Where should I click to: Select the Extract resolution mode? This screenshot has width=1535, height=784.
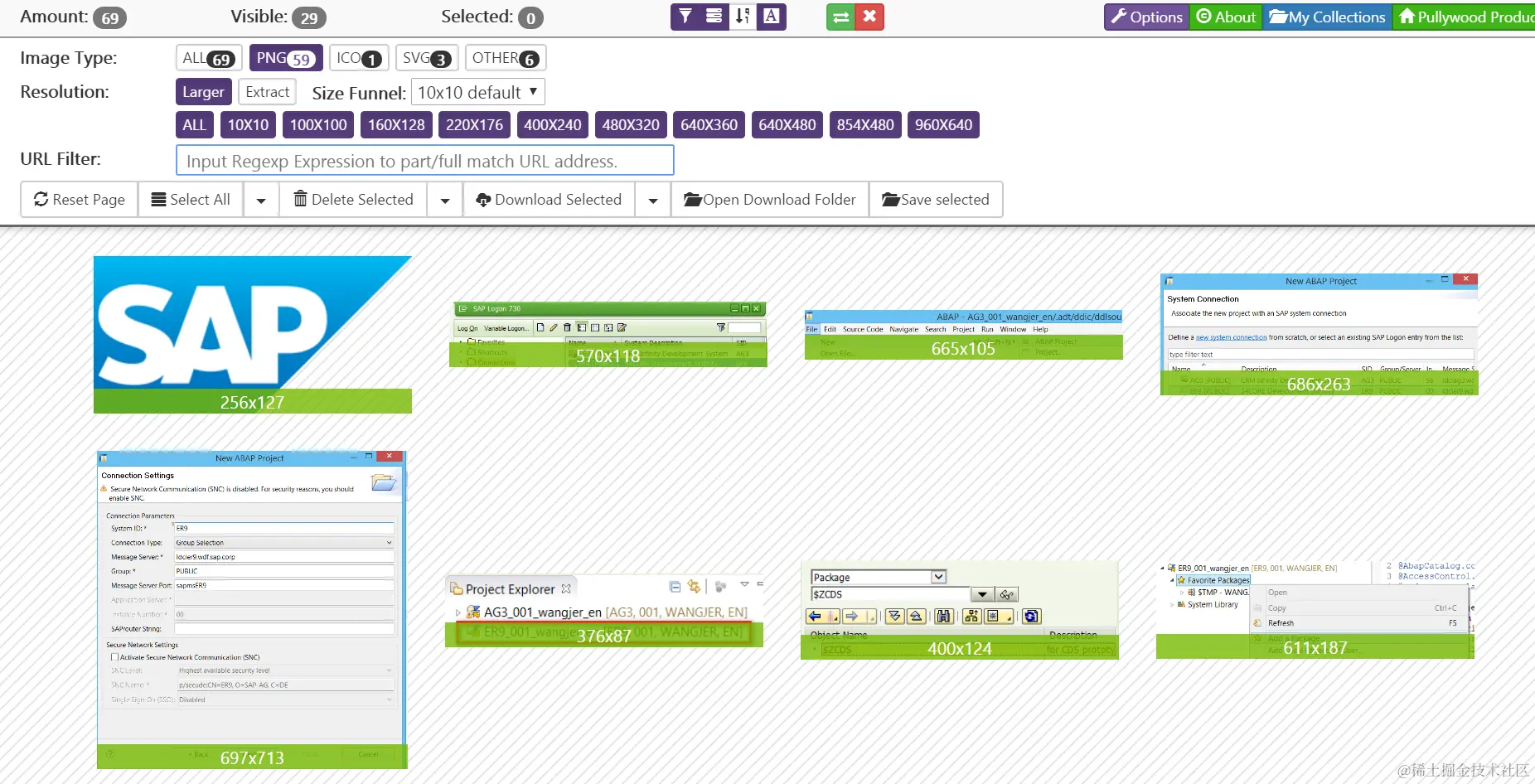pyautogui.click(x=268, y=92)
